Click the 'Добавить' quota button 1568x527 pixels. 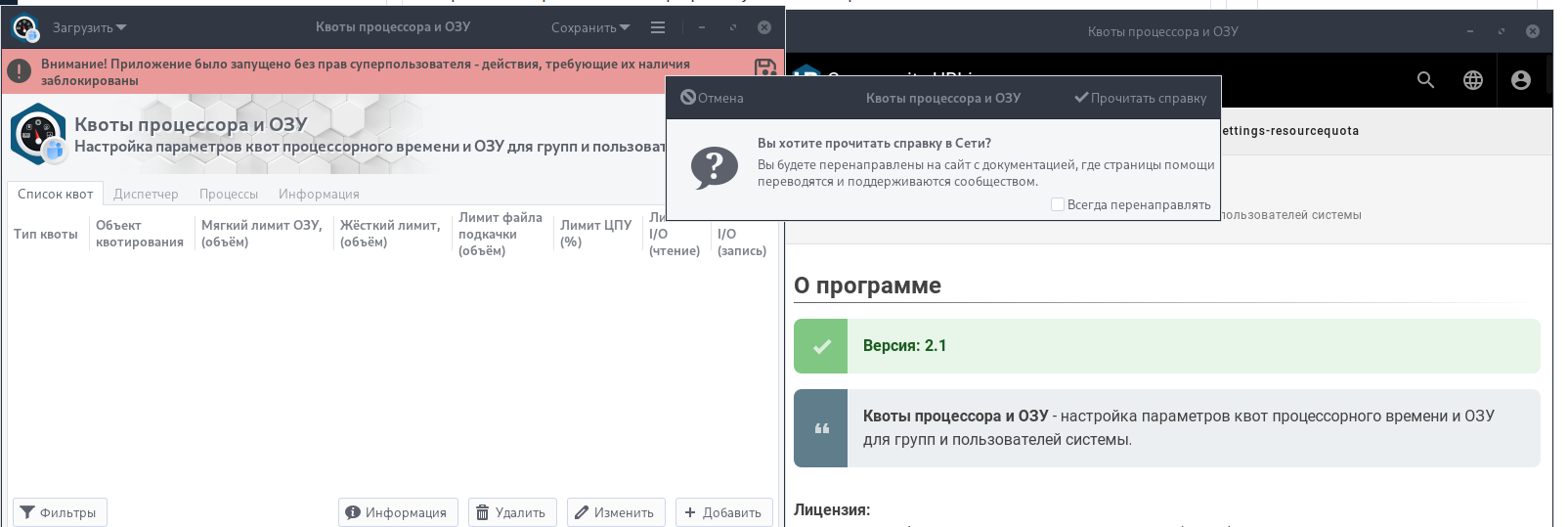tap(723, 512)
